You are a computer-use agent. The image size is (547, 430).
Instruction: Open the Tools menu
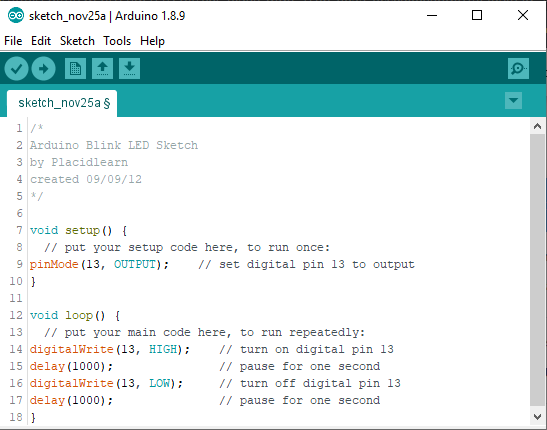point(117,41)
